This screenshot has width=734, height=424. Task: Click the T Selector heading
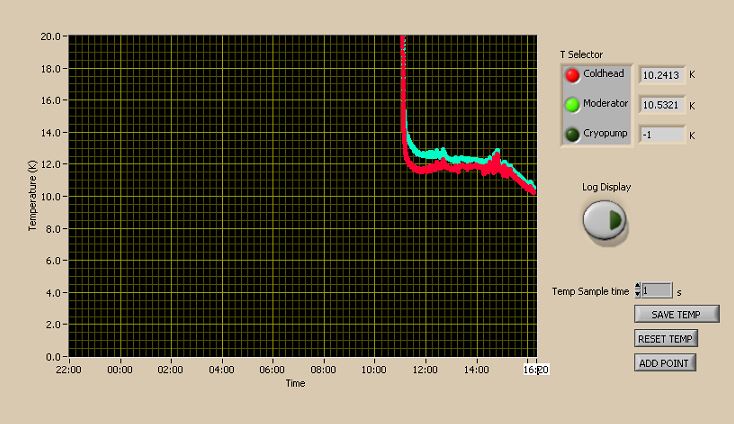click(x=581, y=54)
